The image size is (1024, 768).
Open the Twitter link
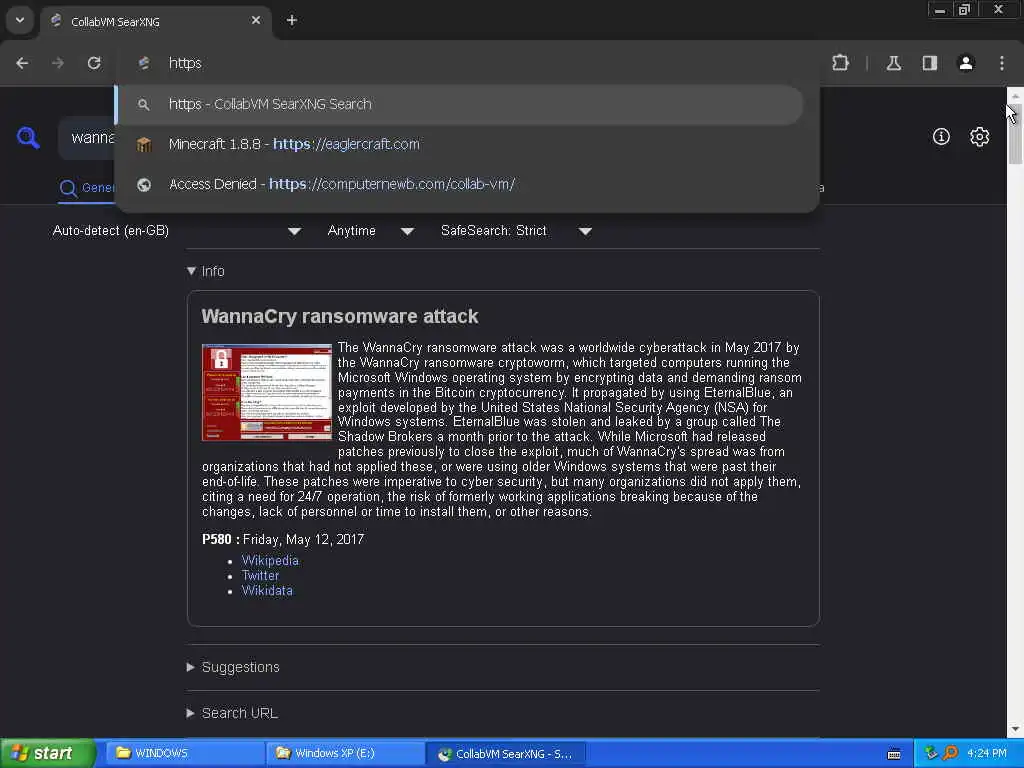(260, 575)
